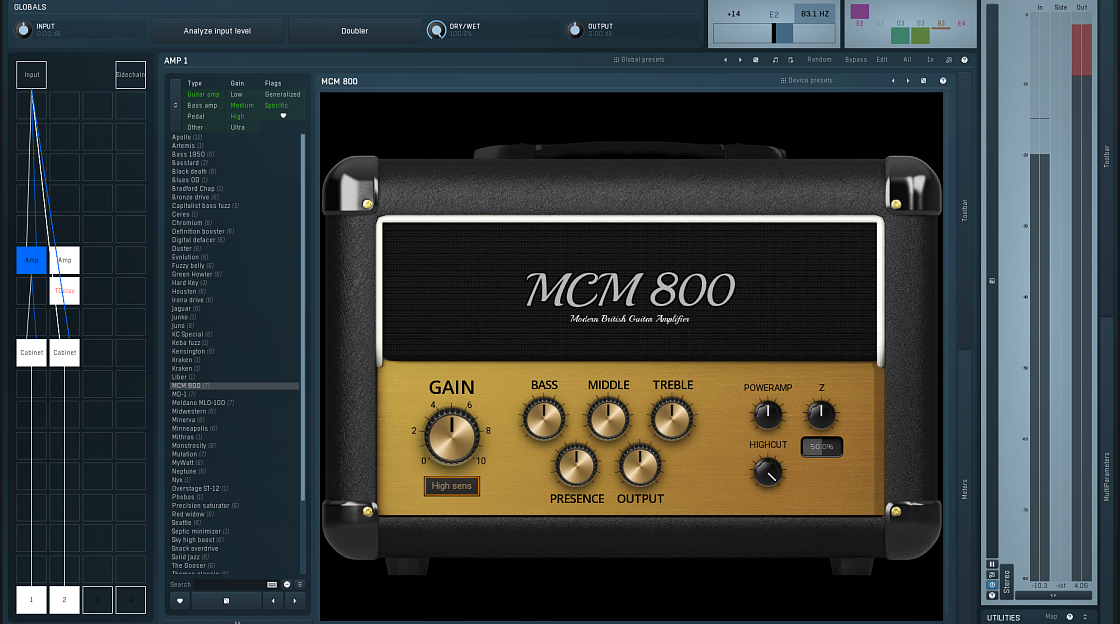Open the search list options menu
1120x624 pixels.
(300, 584)
